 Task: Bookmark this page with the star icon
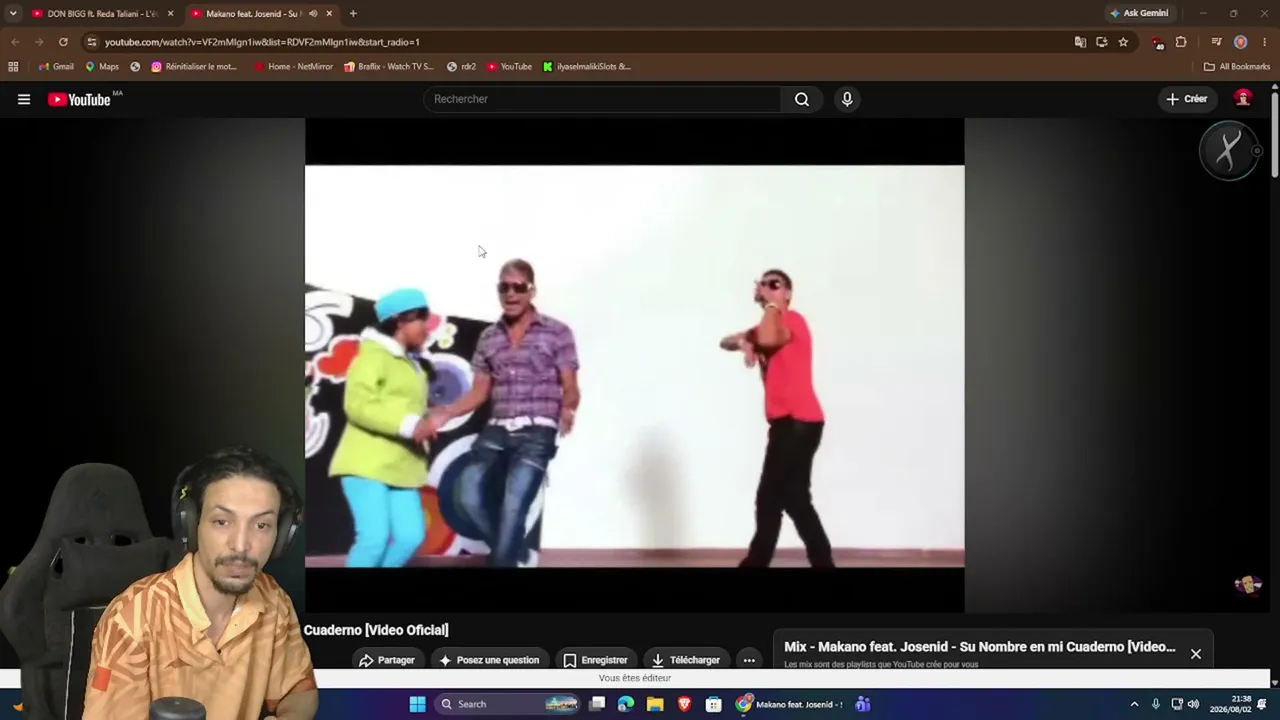pyautogui.click(x=1123, y=42)
